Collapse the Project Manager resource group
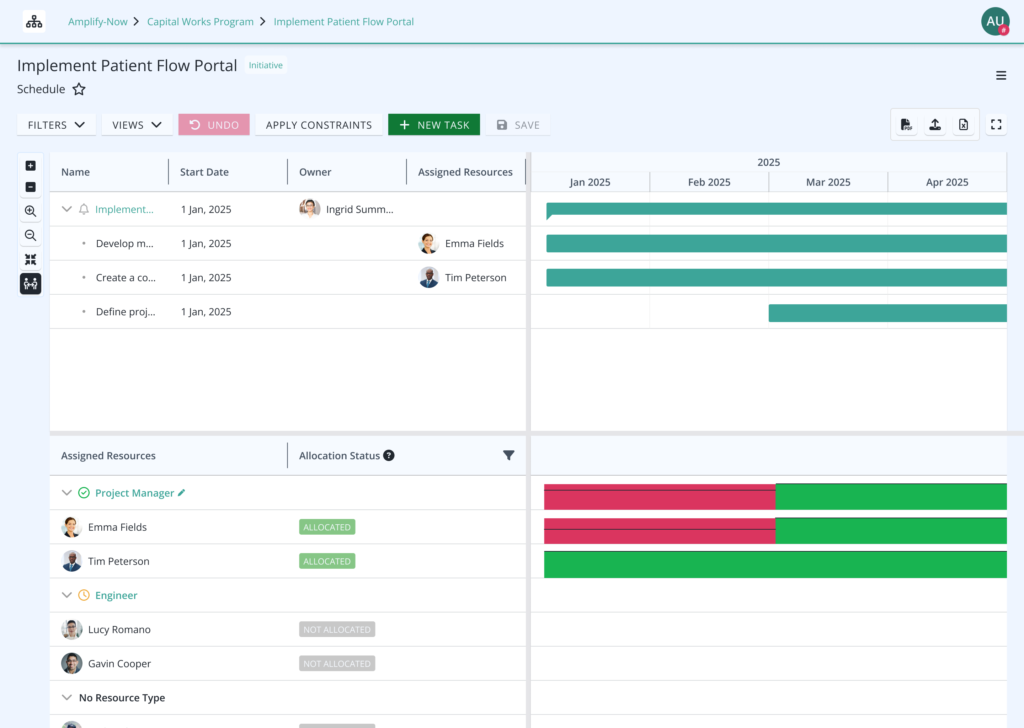Viewport: 1024px width, 728px height. click(x=67, y=493)
